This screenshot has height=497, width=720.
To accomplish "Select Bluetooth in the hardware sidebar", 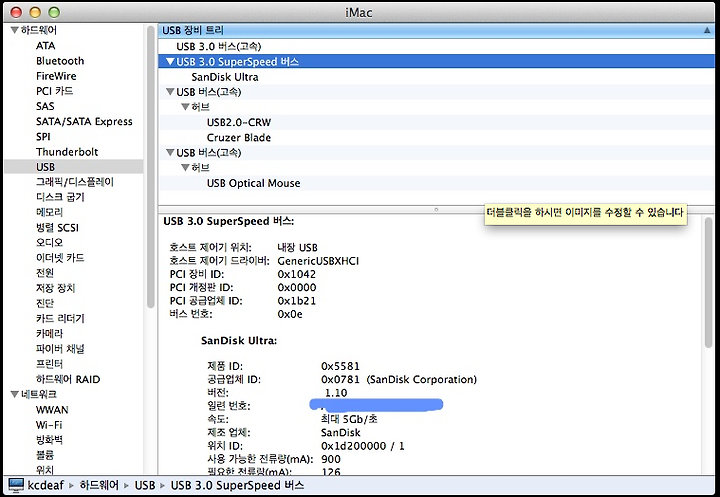I will [60, 61].
